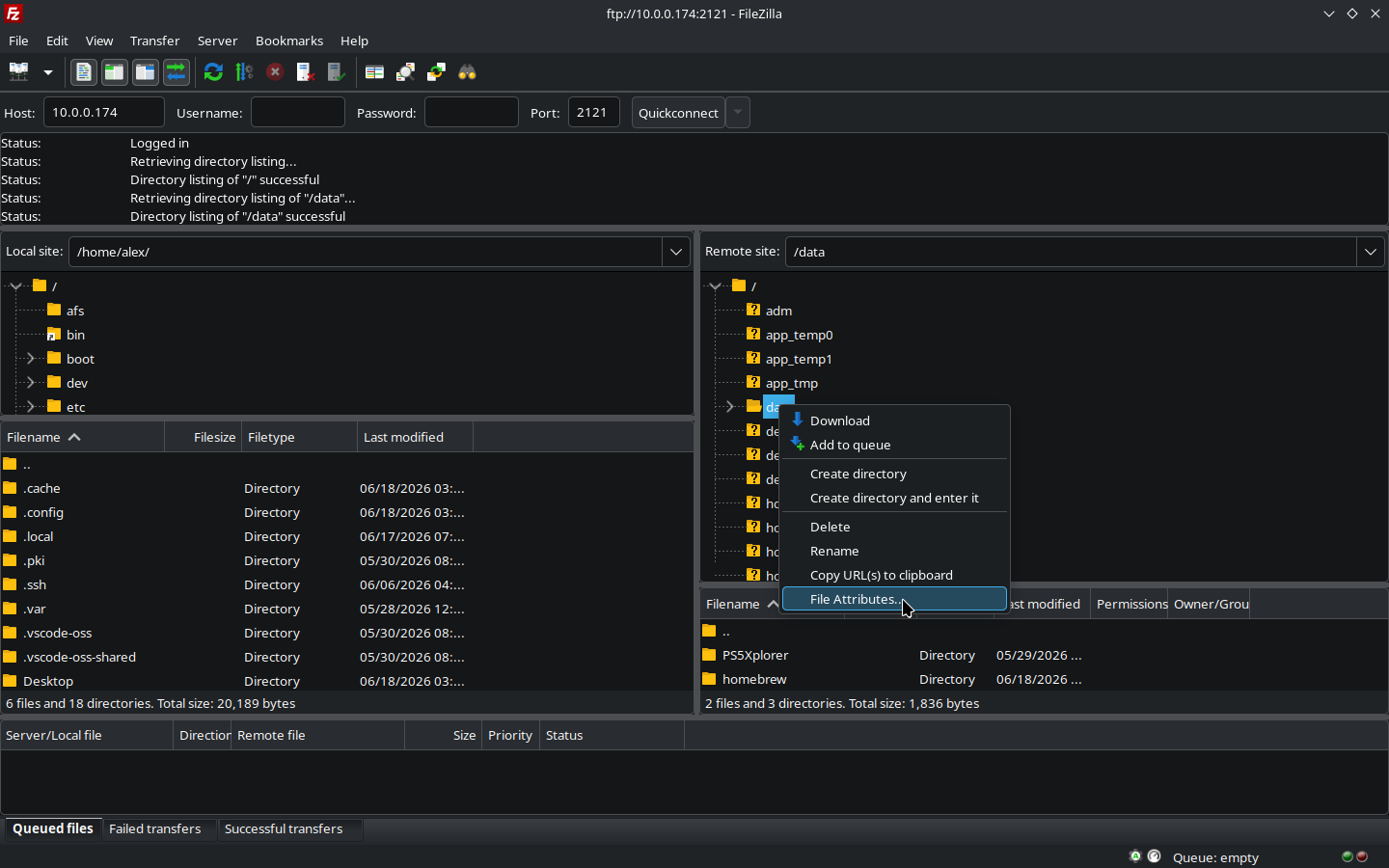
Task: Open the Remote site path dropdown
Action: point(1371,252)
